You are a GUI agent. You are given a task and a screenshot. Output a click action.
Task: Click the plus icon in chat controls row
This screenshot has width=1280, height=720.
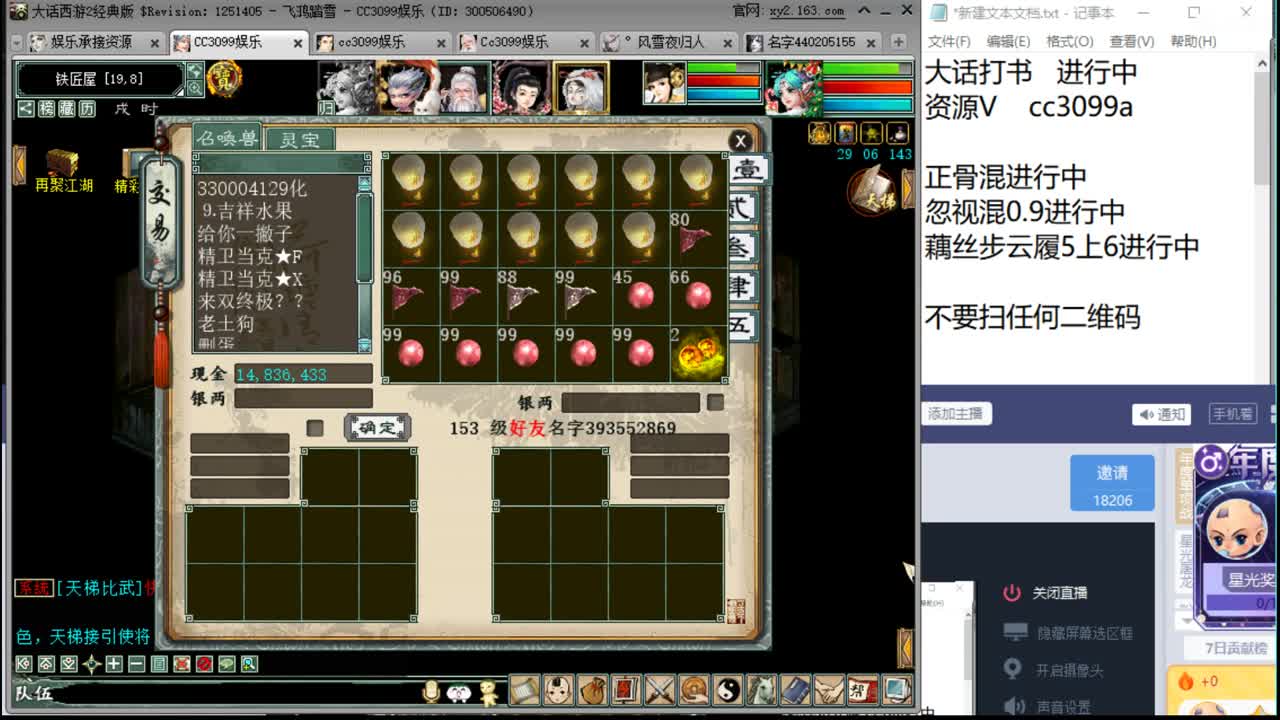(x=114, y=664)
